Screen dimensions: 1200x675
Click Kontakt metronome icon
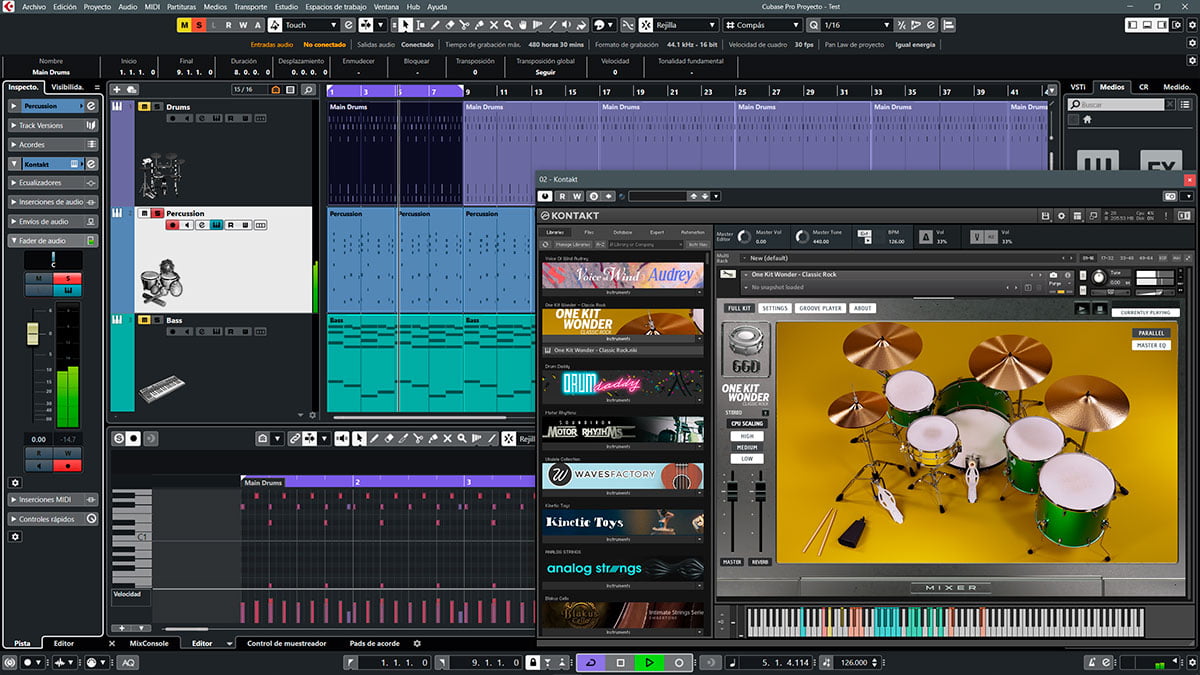click(926, 237)
